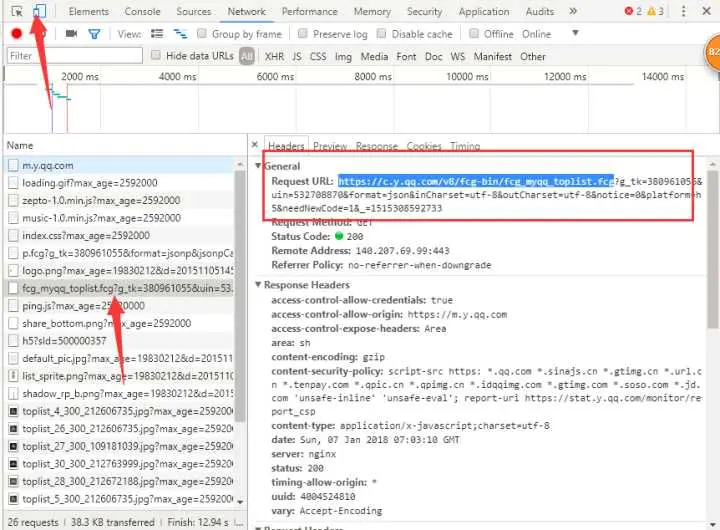Select music-1.0.min.js request row

(x=120, y=218)
